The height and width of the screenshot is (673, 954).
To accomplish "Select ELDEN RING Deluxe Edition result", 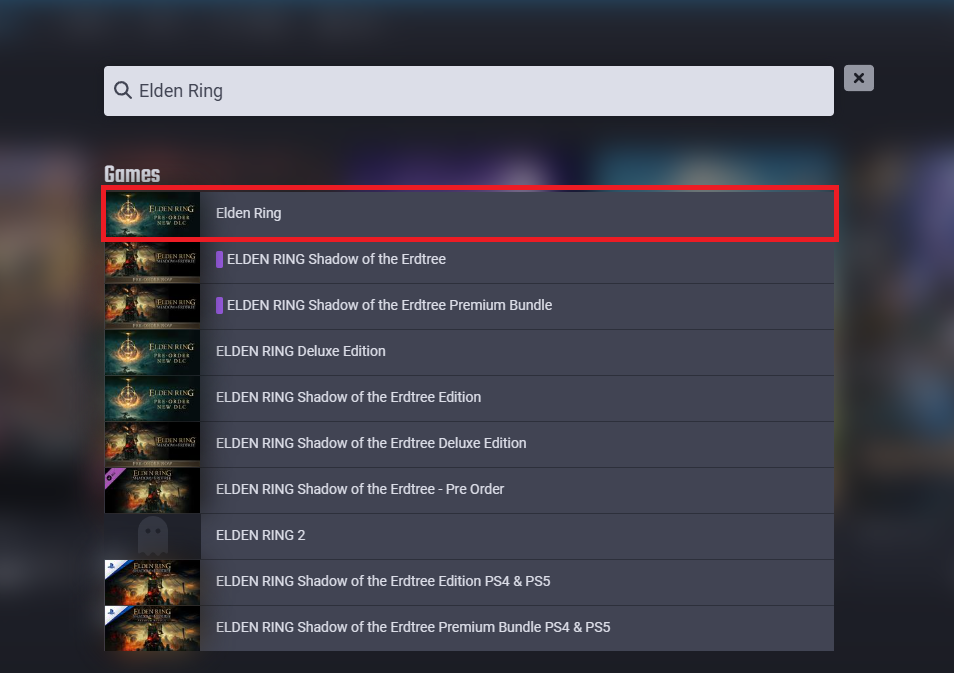I will [469, 352].
